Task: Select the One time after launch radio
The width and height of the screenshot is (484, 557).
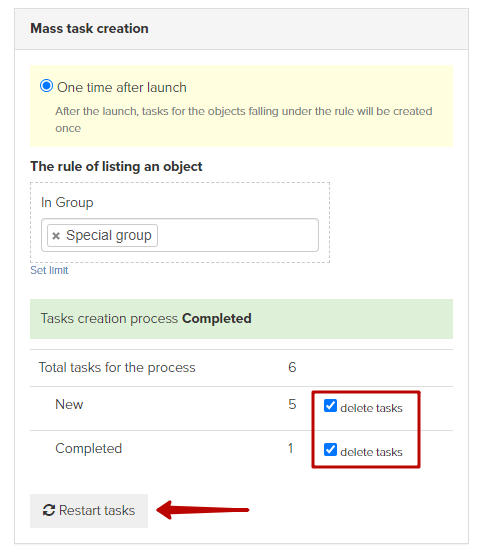Action: pyautogui.click(x=47, y=86)
